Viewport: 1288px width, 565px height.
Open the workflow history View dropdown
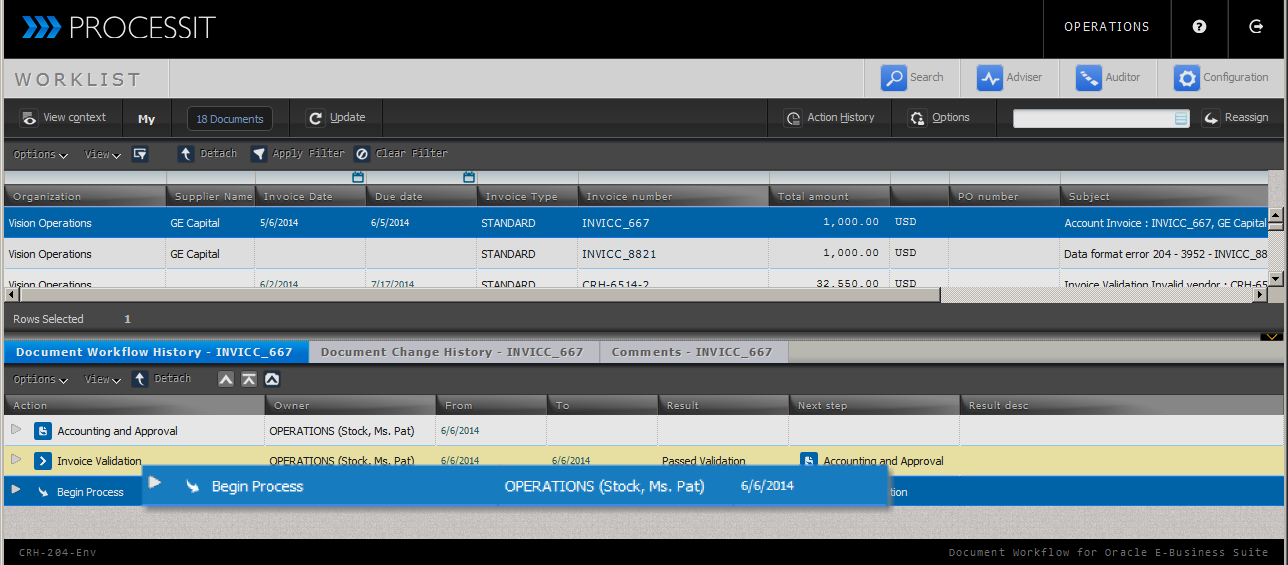click(102, 380)
